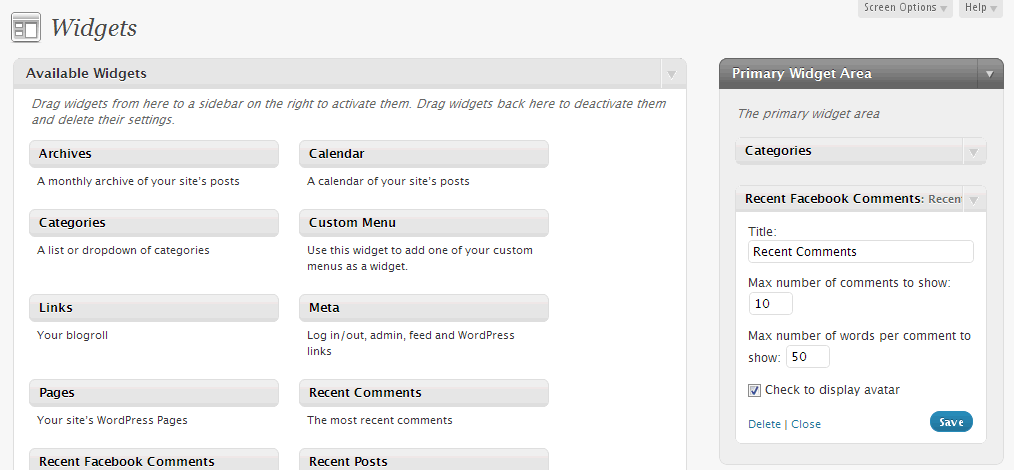Select the Archives available widget
The width and height of the screenshot is (1014, 470).
[153, 154]
